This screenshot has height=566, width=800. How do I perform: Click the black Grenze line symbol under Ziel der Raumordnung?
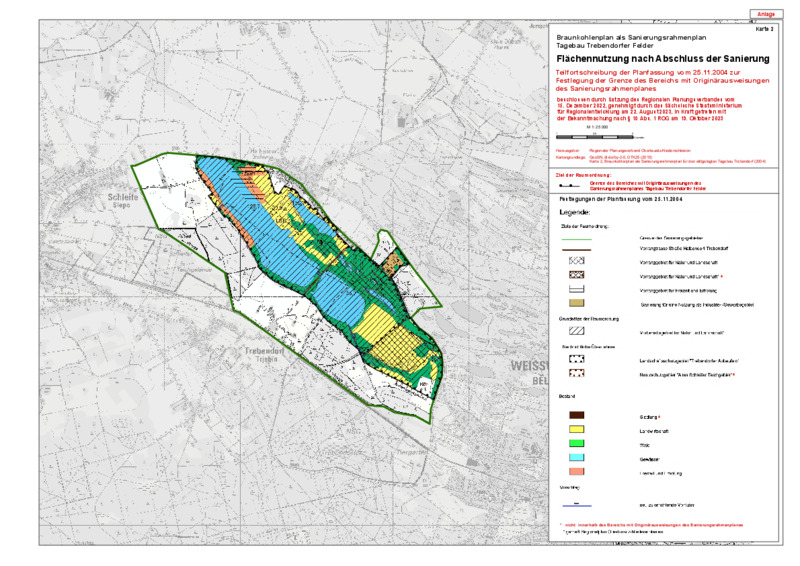click(x=568, y=185)
